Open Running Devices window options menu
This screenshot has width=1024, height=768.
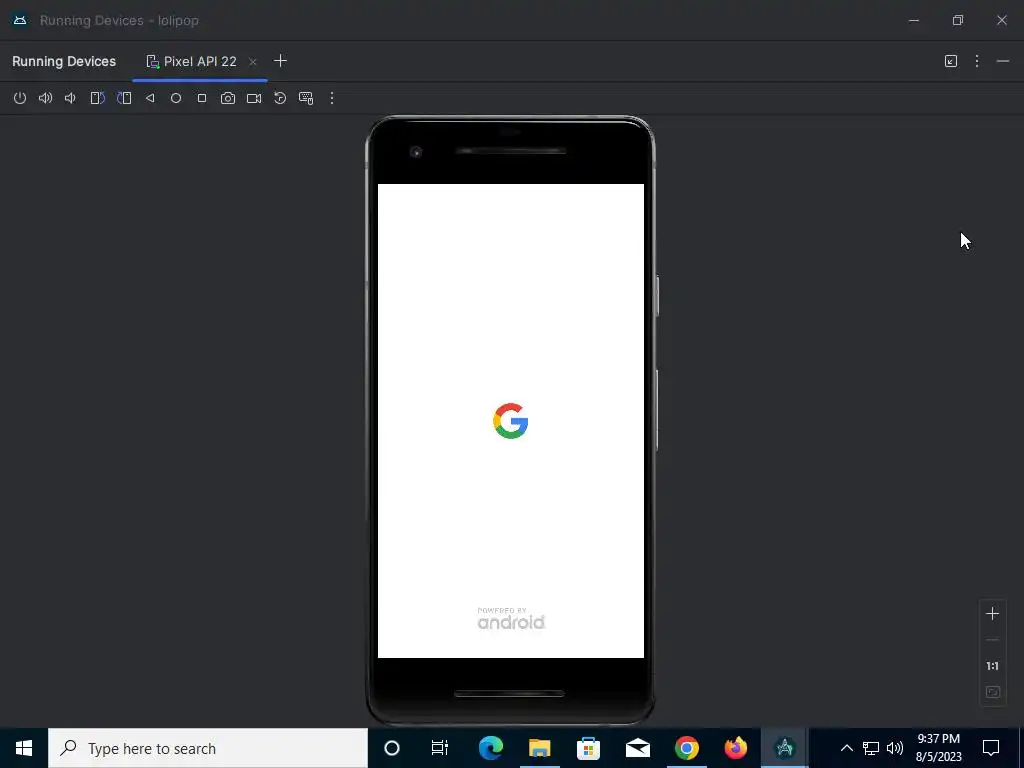pyautogui.click(x=977, y=61)
